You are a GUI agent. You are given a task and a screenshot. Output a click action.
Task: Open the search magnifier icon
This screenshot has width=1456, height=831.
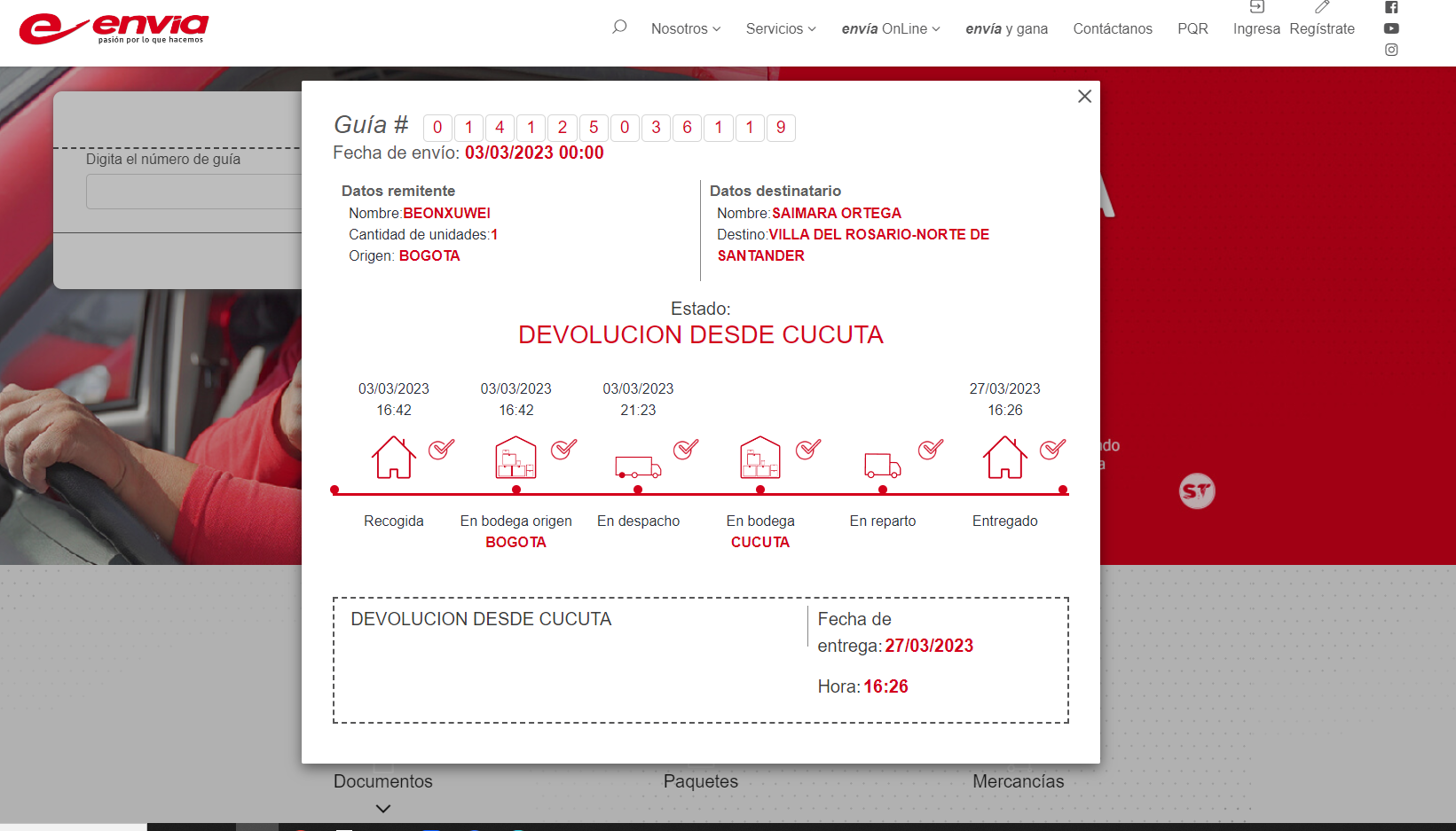pos(619,27)
